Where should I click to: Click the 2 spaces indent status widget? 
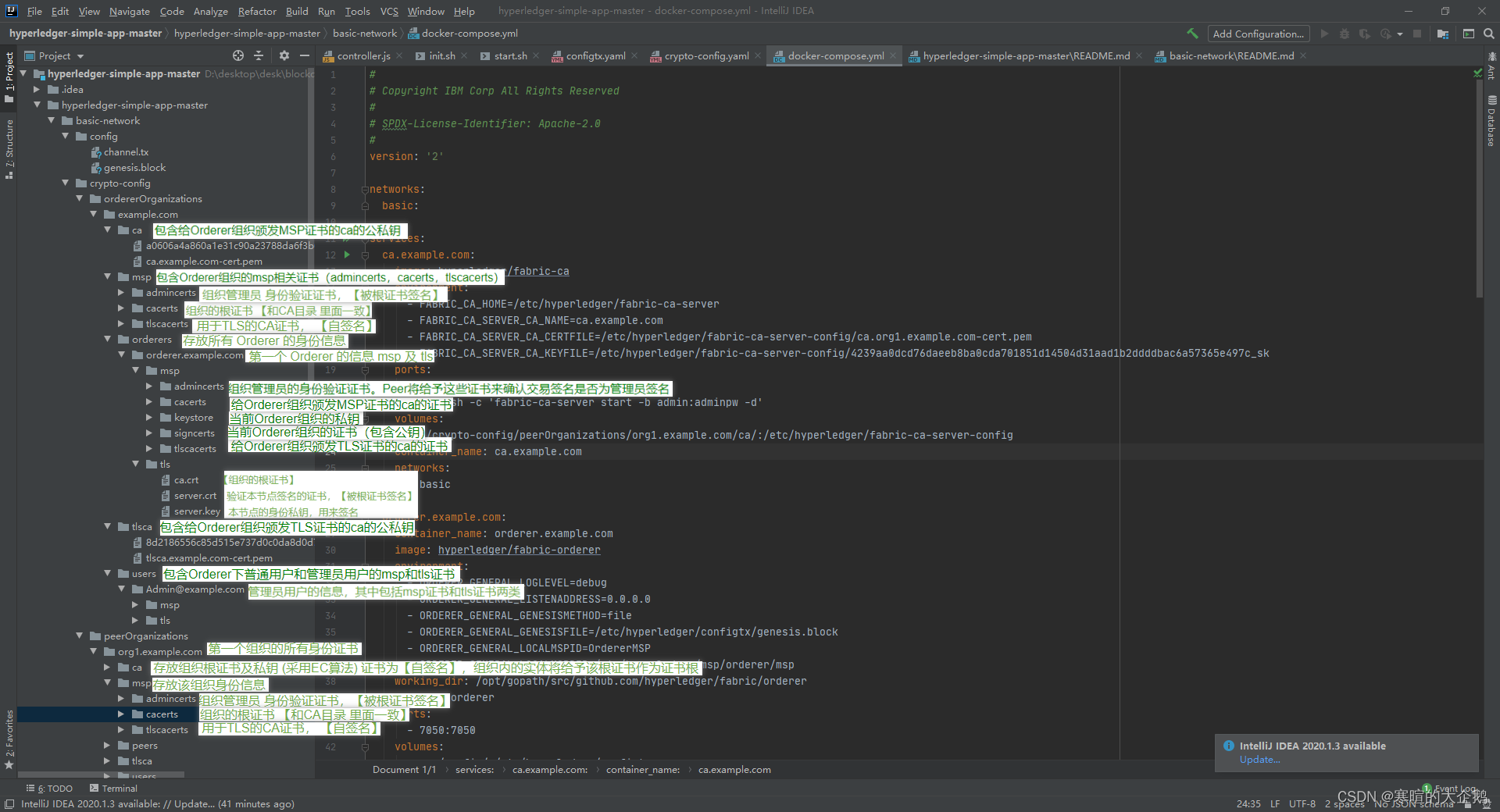[x=1345, y=803]
